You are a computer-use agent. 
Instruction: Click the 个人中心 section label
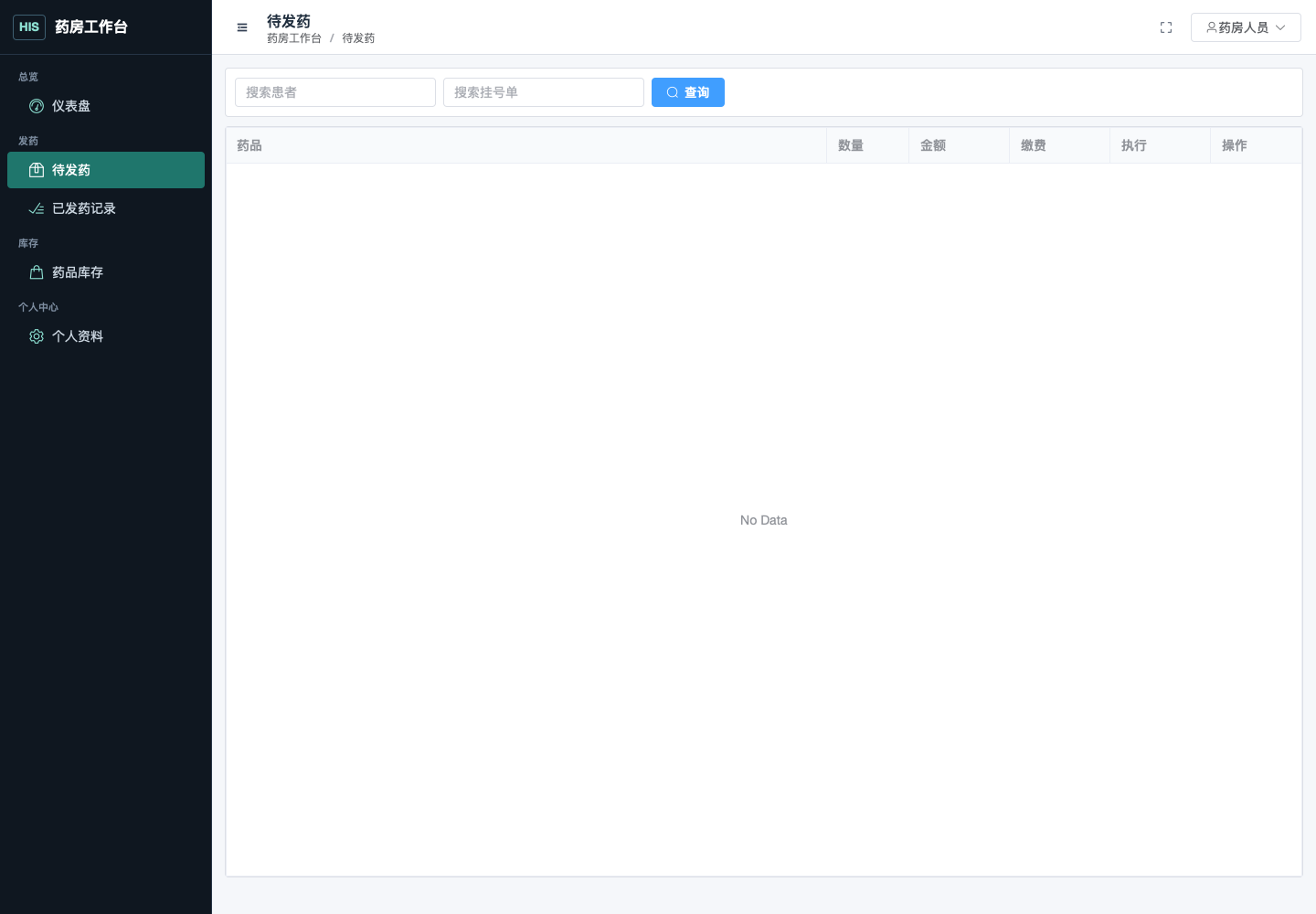pyautogui.click(x=38, y=307)
